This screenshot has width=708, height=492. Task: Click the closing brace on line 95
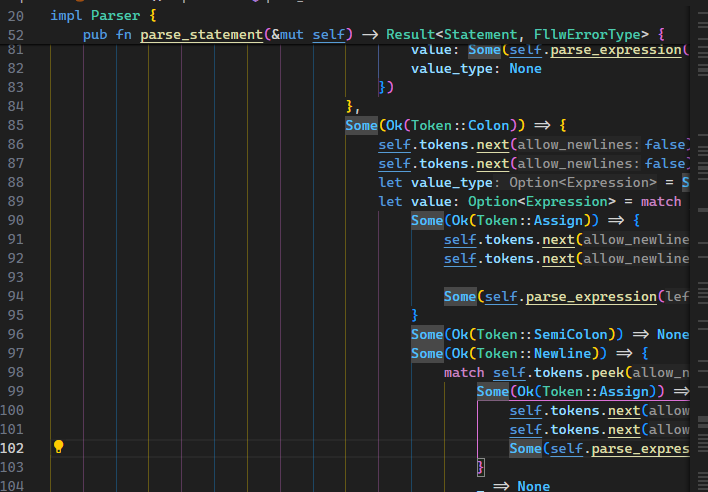[x=415, y=315]
